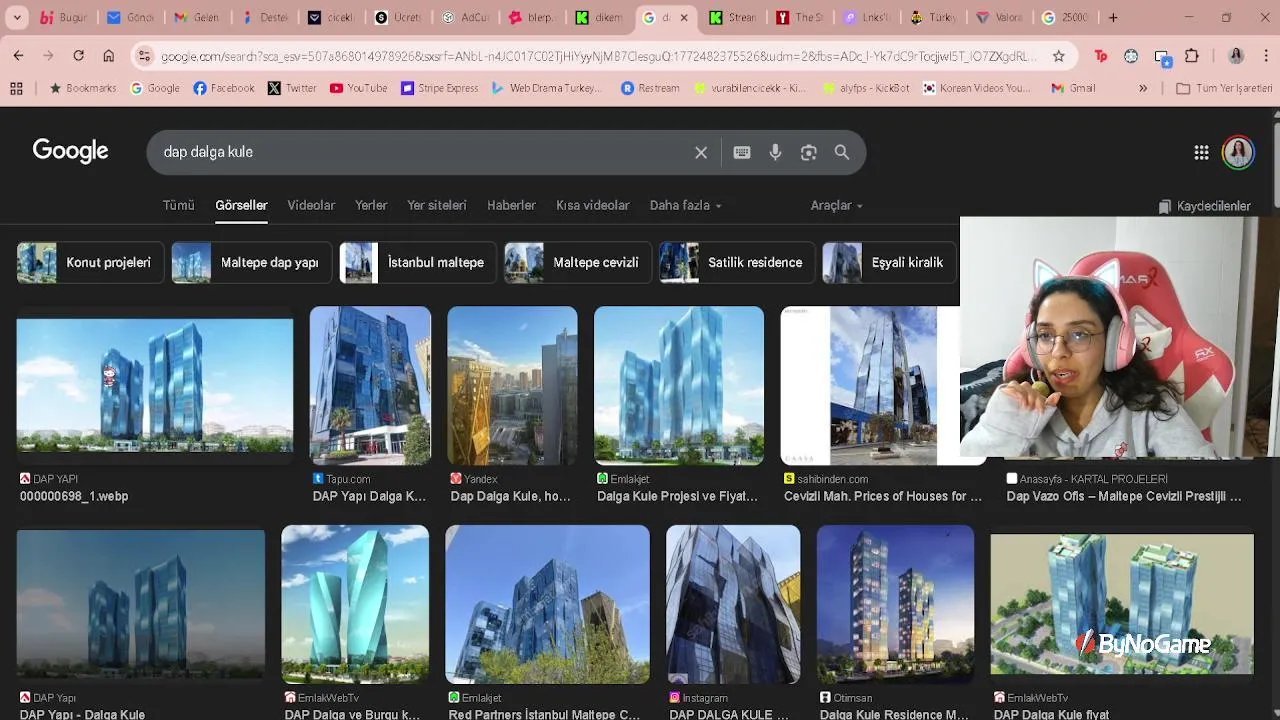The height and width of the screenshot is (720, 1280).
Task: Open the Chrome three-dot menu
Action: (1266, 56)
